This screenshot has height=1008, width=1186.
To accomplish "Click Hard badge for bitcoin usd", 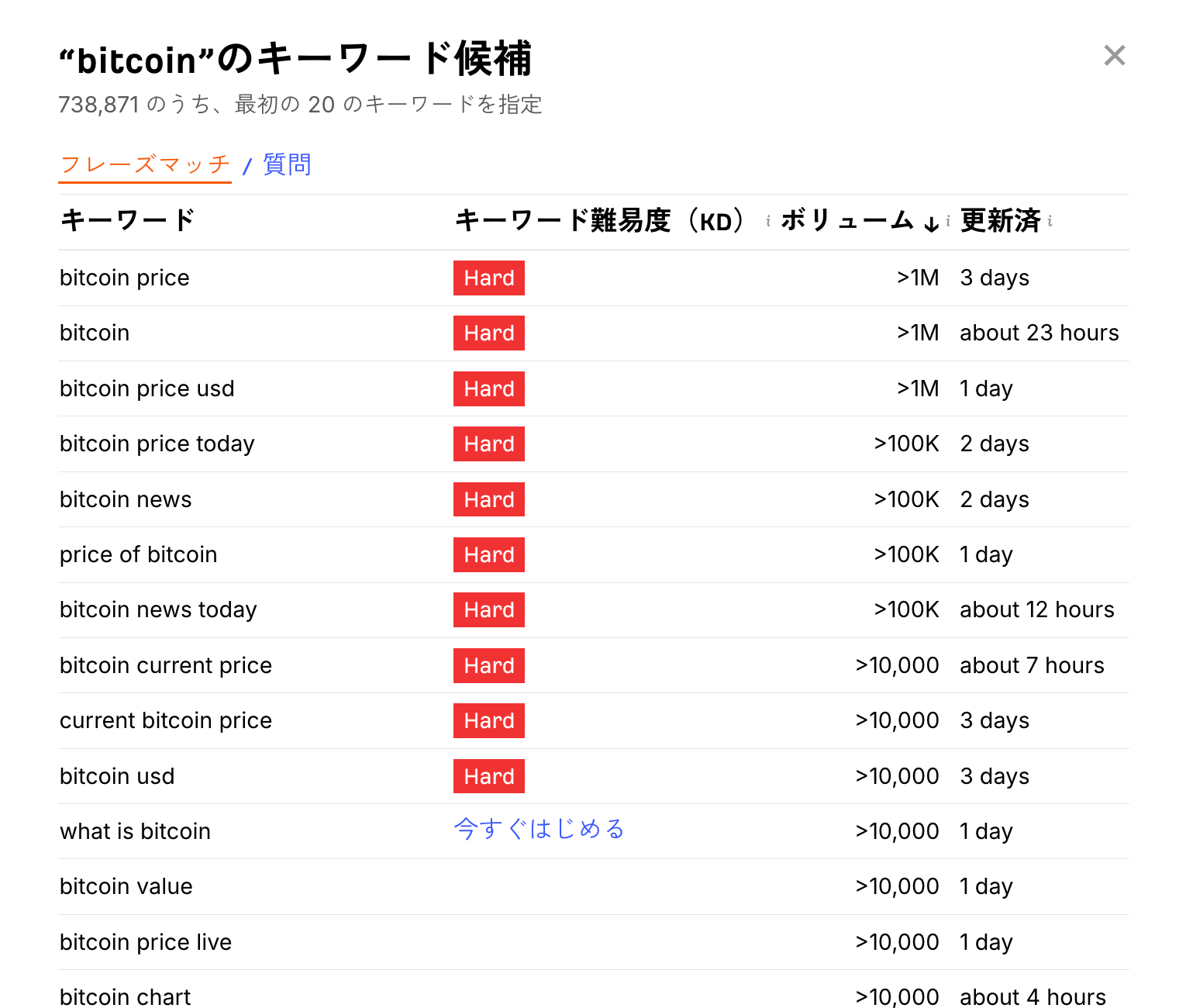I will pyautogui.click(x=489, y=776).
